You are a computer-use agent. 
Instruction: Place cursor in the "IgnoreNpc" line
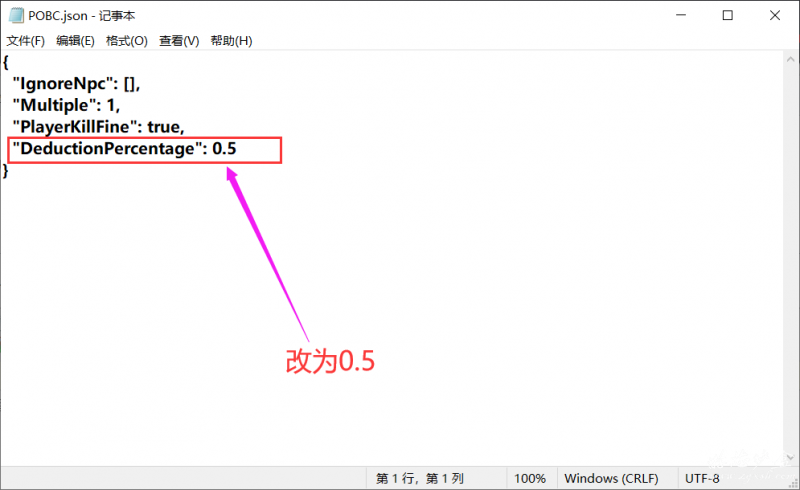pyautogui.click(x=80, y=83)
